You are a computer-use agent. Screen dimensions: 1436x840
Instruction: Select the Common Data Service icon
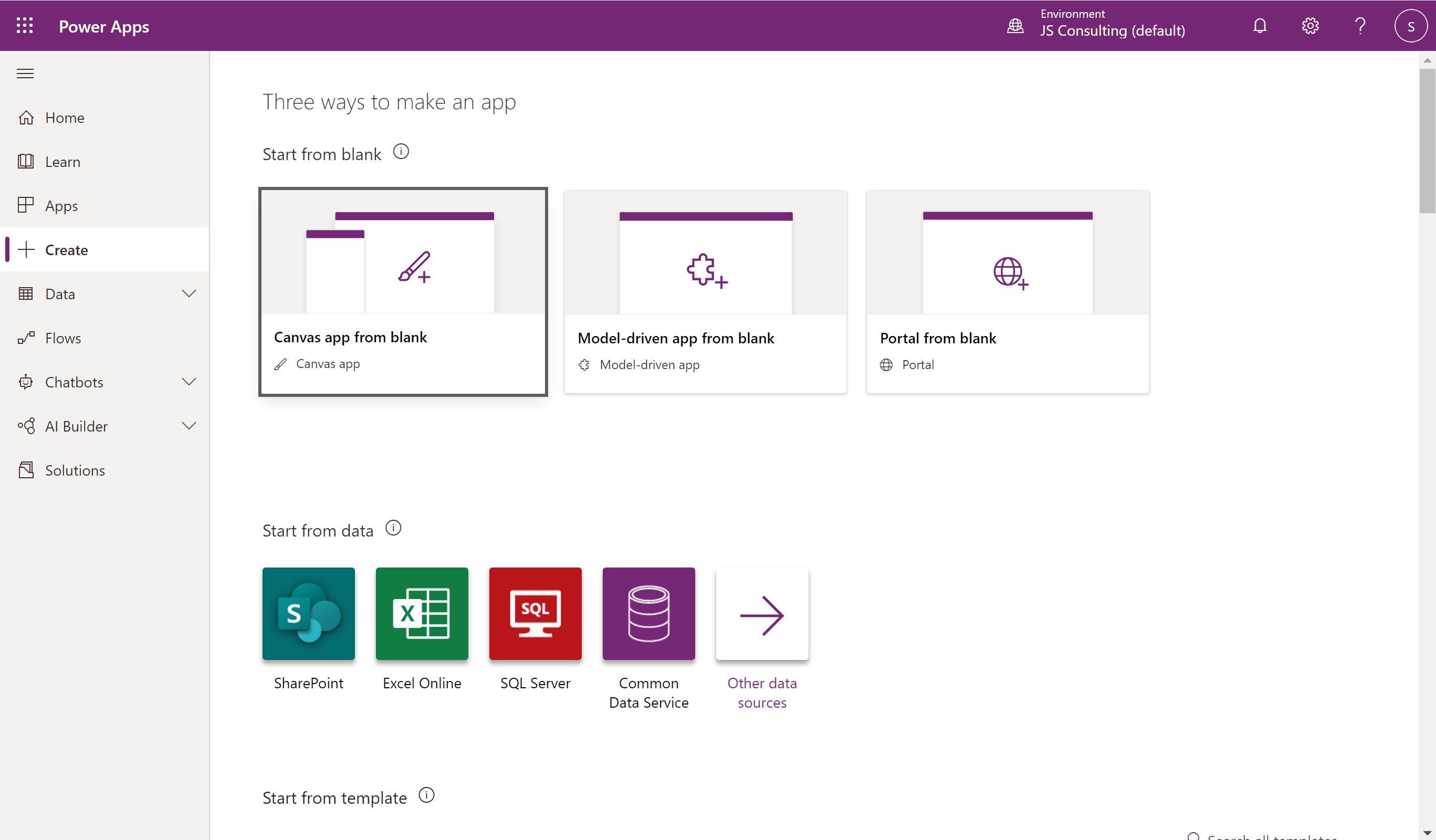pos(648,614)
